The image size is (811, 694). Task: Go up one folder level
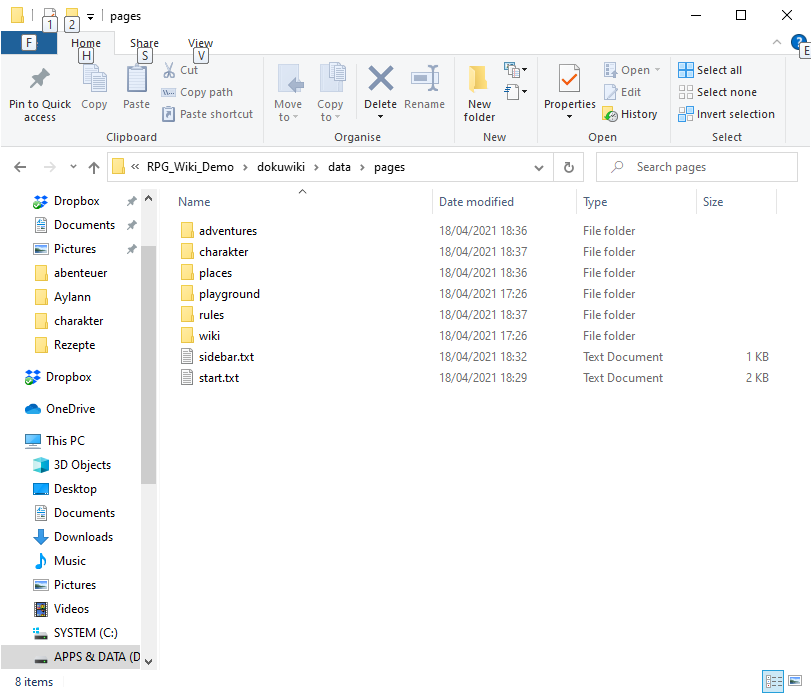click(x=94, y=167)
